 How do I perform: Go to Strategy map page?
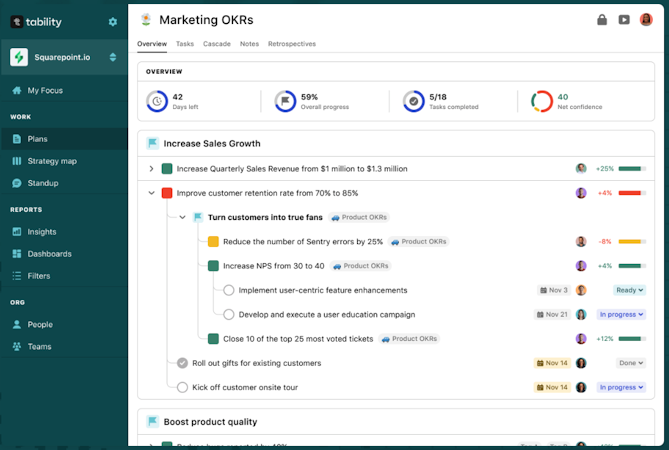[x=52, y=161]
